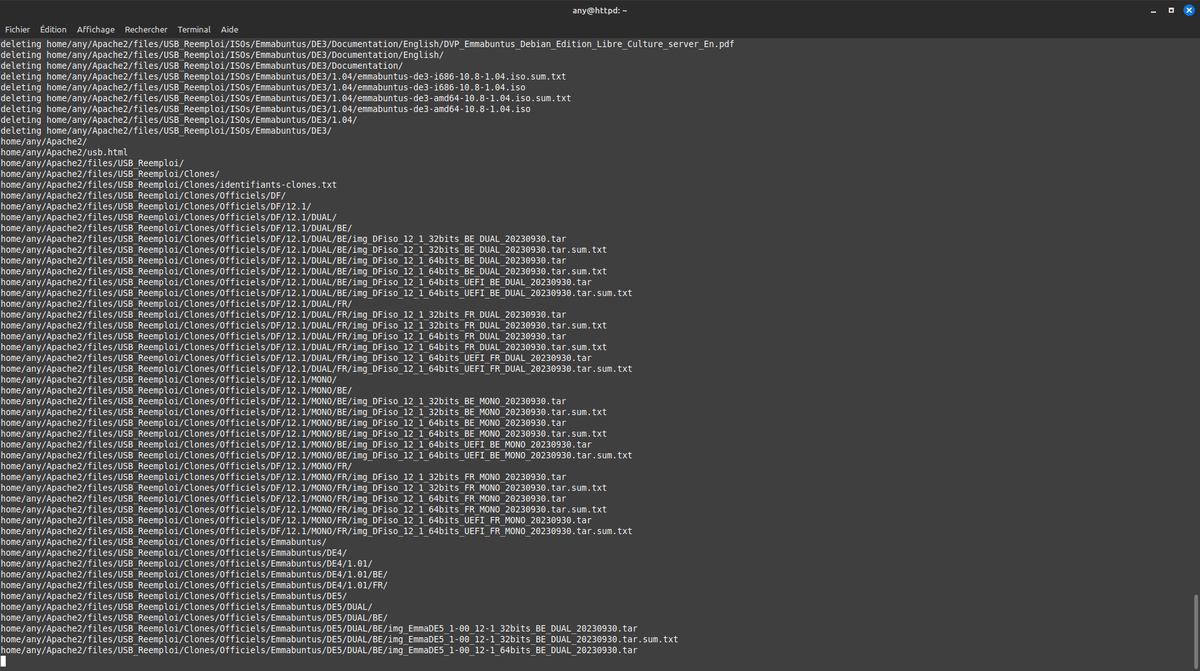Open the Affichage menu

[95, 28]
